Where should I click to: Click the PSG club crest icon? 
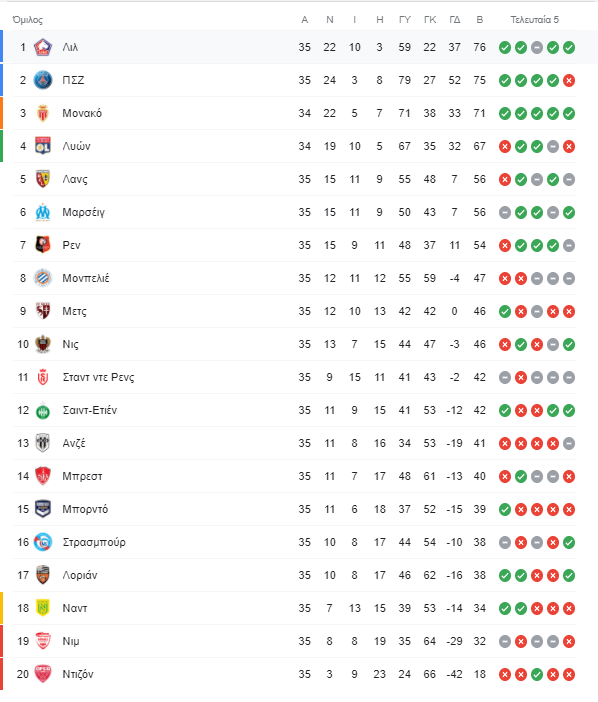(x=43, y=80)
